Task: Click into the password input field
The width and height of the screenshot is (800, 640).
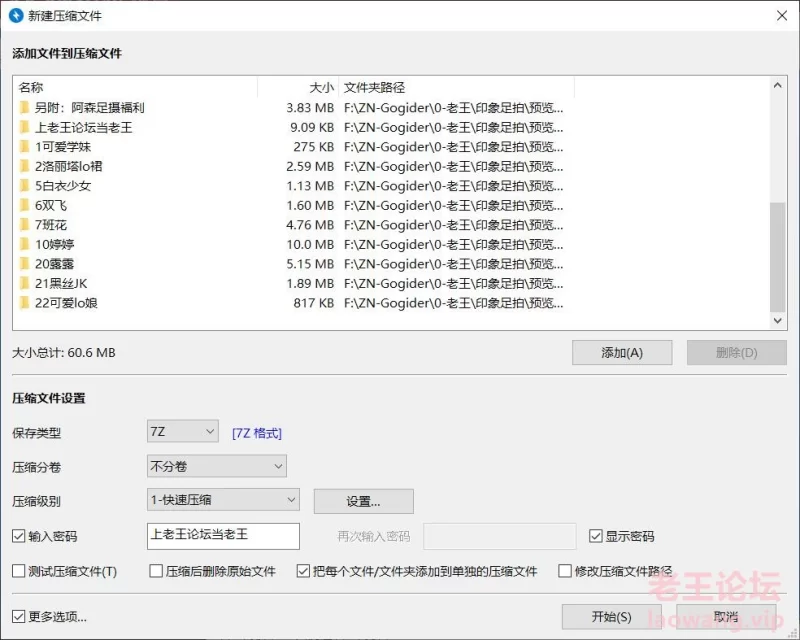Action: point(223,536)
